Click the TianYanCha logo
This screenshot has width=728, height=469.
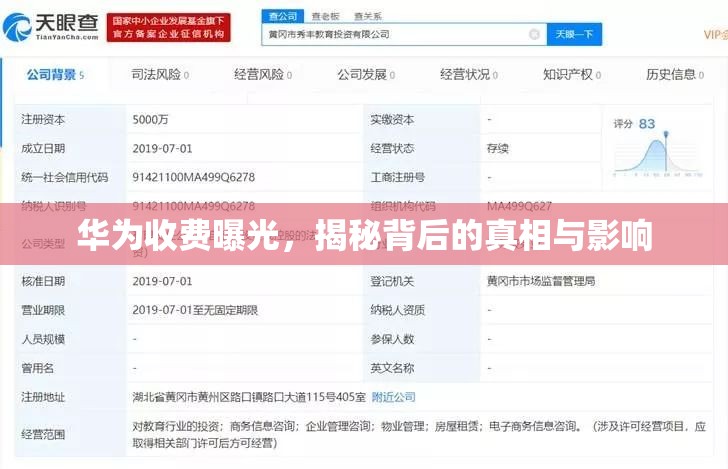click(x=51, y=27)
